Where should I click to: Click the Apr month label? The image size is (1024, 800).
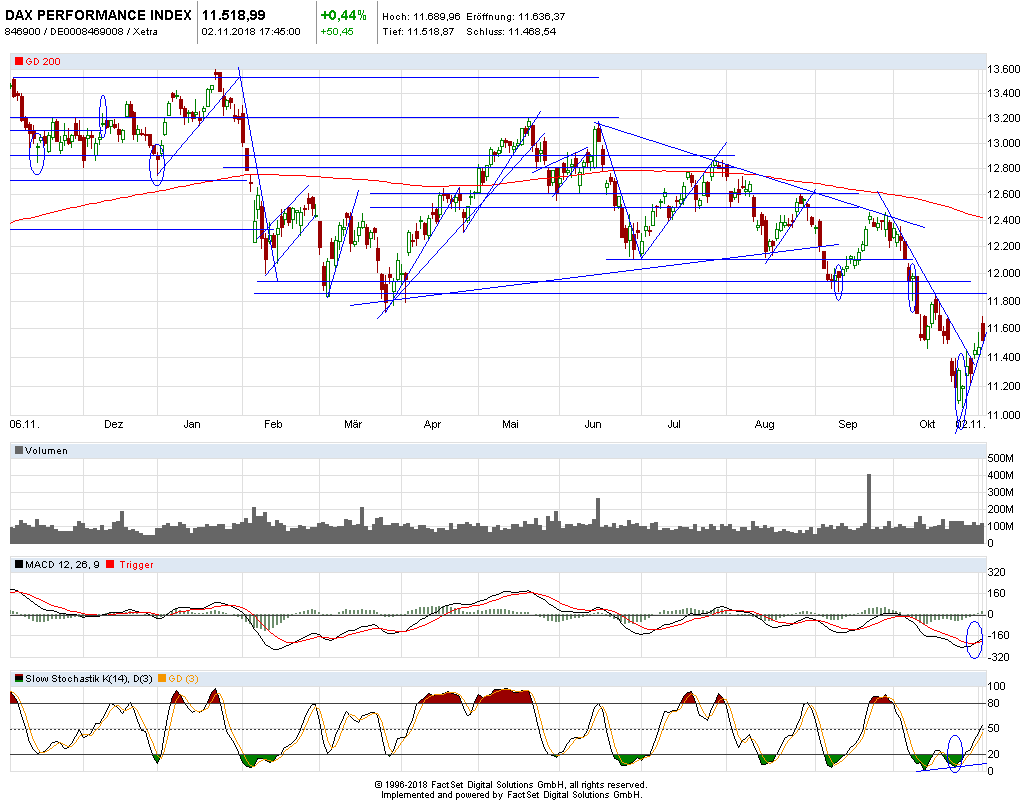pos(432,424)
